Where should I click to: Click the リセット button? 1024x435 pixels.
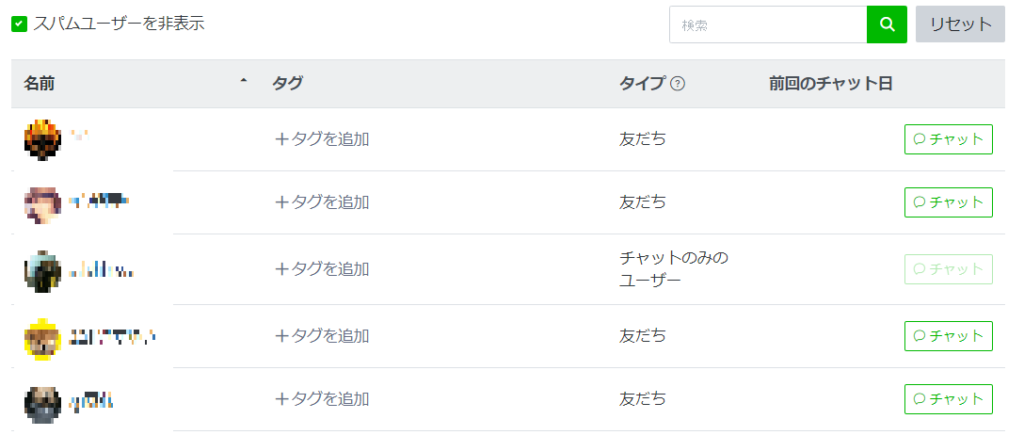tap(960, 25)
